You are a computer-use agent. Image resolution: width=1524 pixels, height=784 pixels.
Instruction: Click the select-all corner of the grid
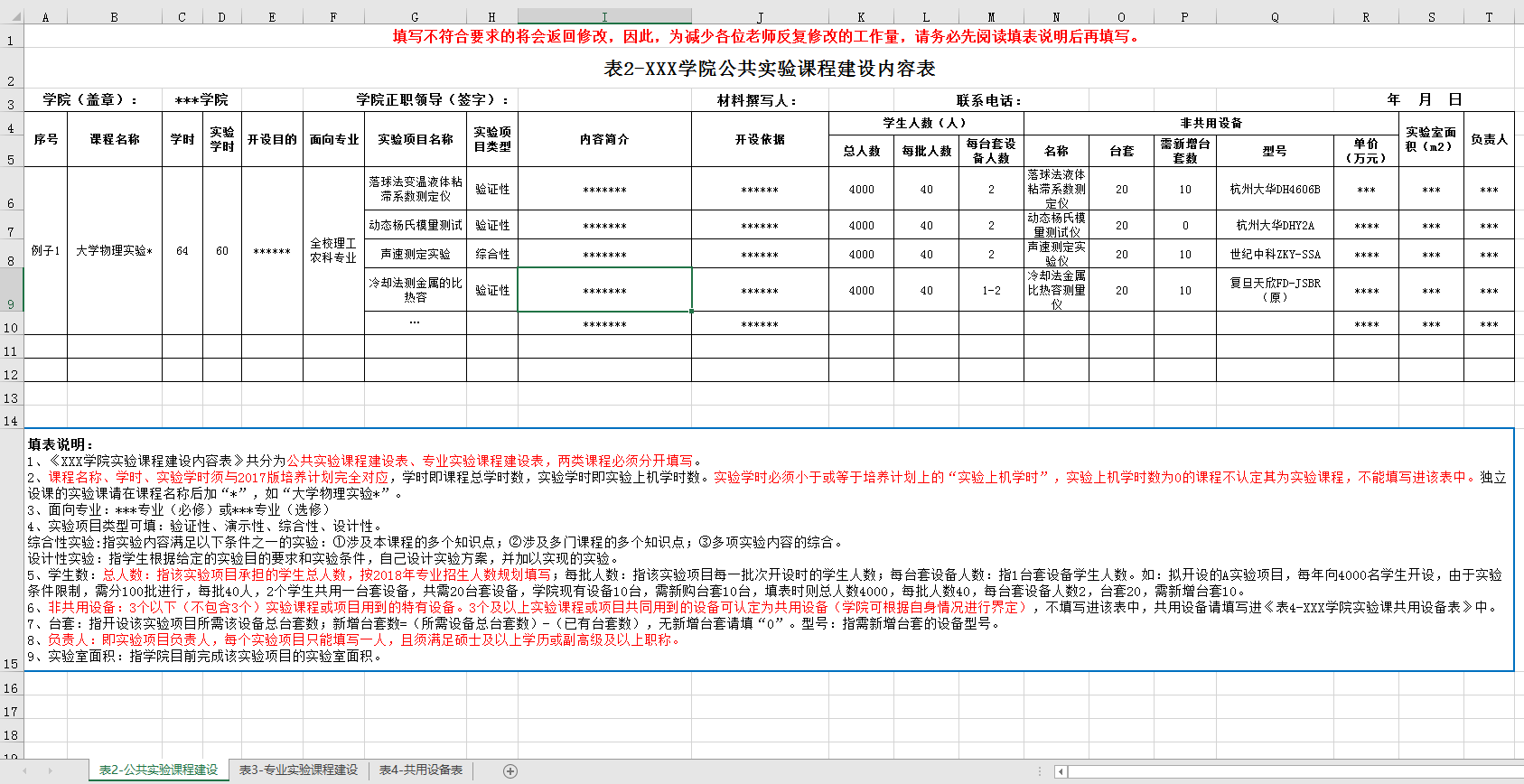[x=11, y=16]
